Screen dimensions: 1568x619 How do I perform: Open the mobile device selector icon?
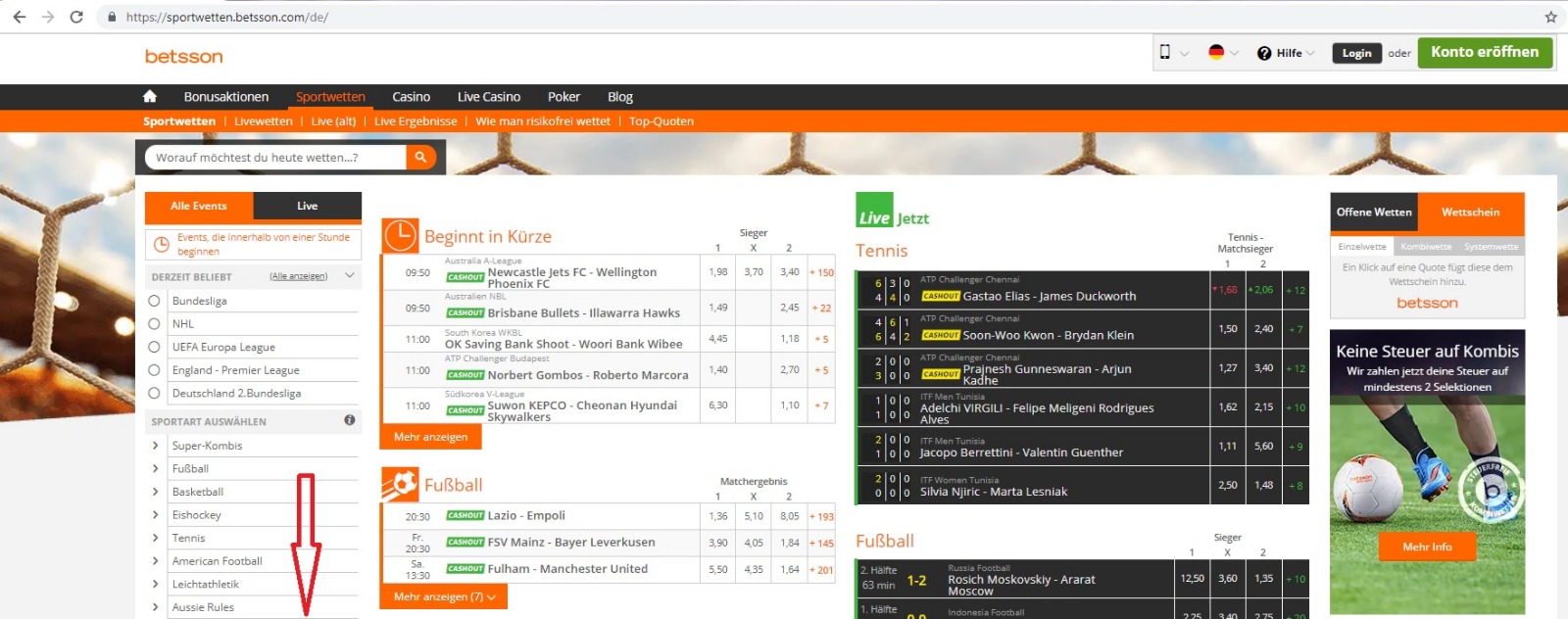pyautogui.click(x=1165, y=53)
